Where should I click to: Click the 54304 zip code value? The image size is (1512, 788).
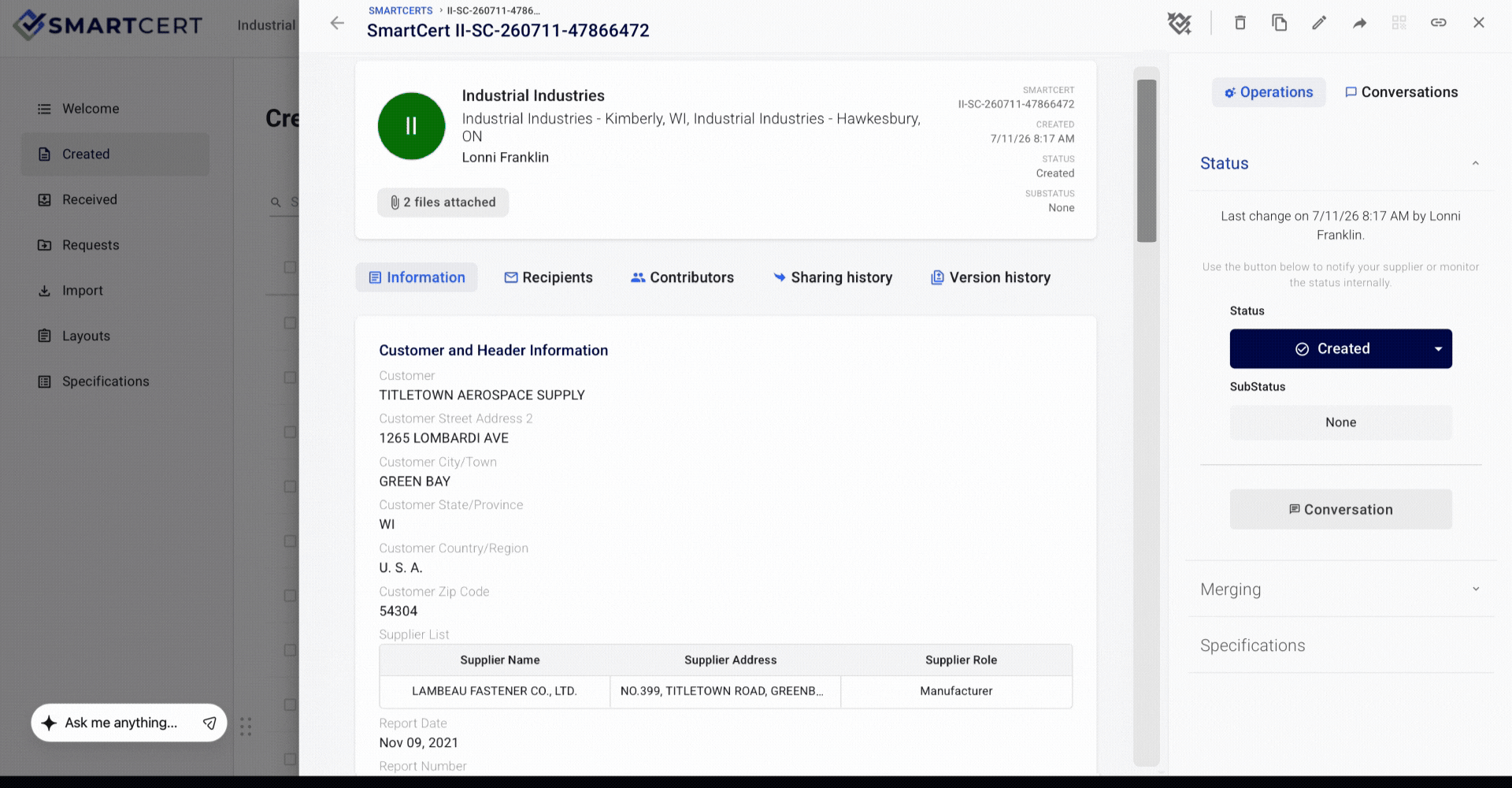(x=398, y=611)
